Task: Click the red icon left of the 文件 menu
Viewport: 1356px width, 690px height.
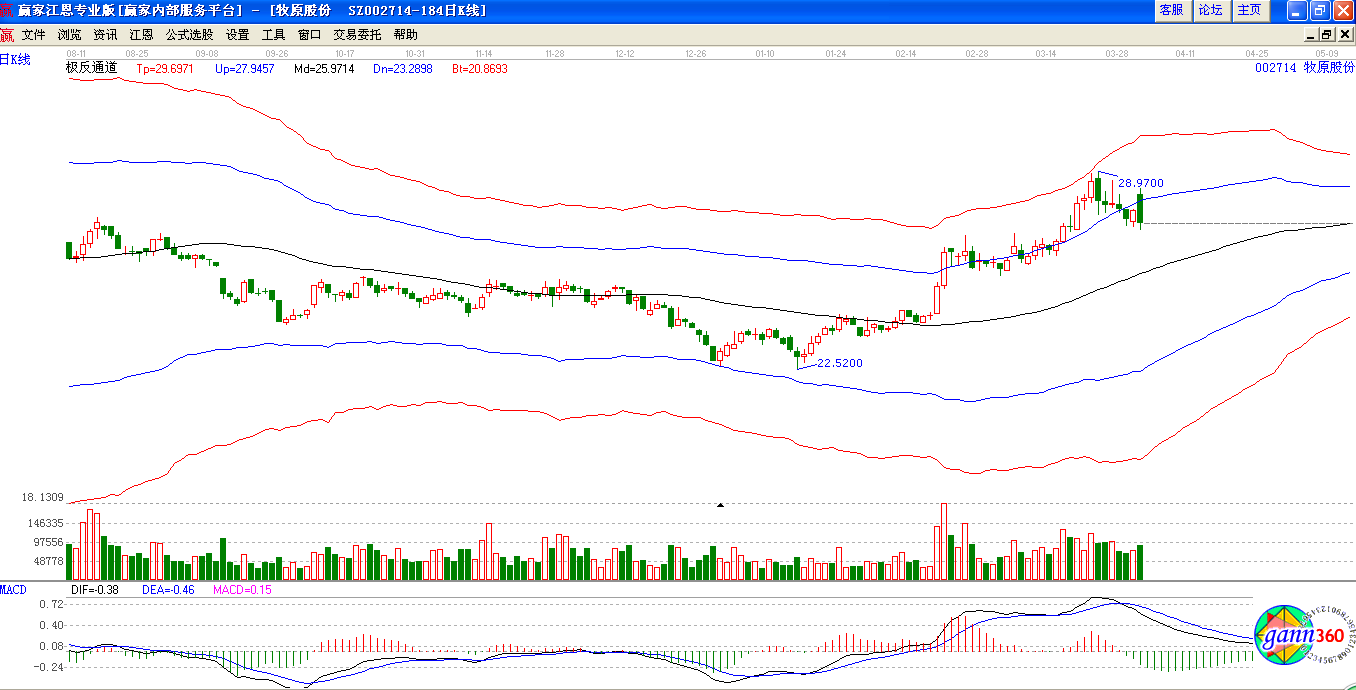Action: tap(7, 34)
